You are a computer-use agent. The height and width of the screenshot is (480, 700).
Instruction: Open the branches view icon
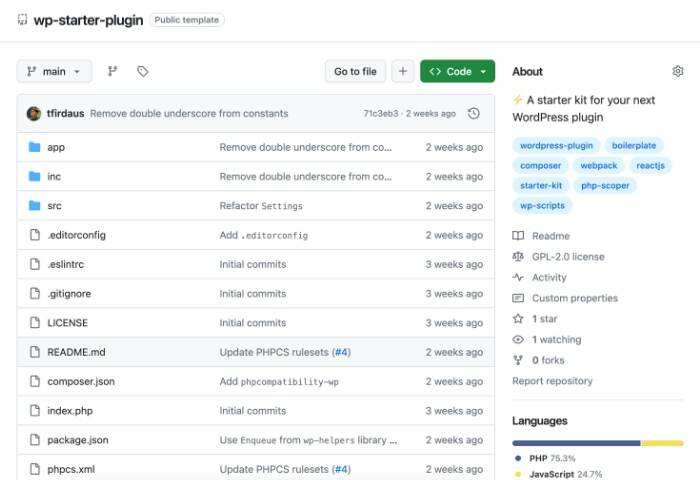(112, 71)
